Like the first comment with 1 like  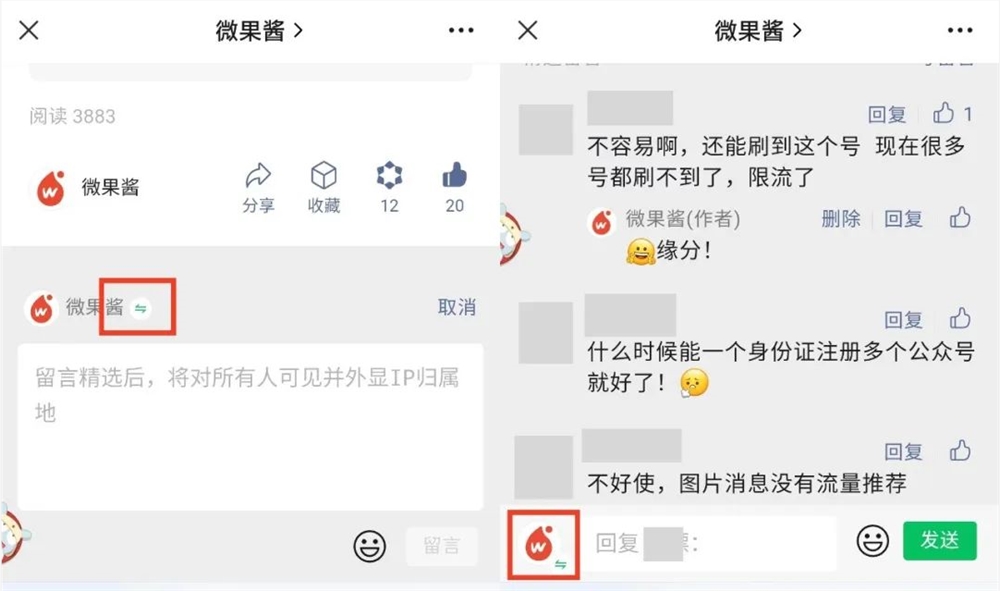click(x=943, y=113)
